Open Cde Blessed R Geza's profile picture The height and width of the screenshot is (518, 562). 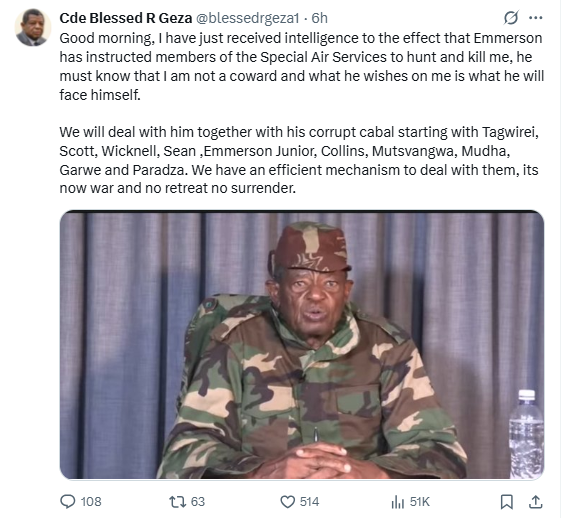tap(32, 28)
